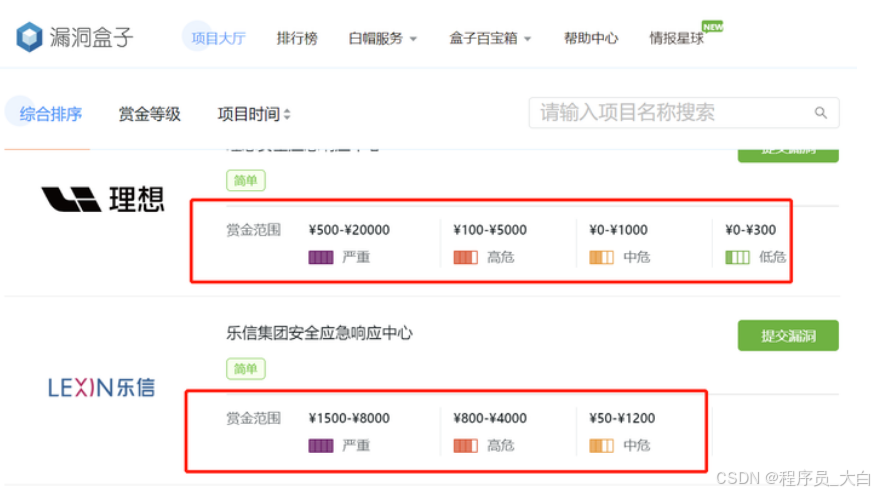Viewport: 876px width, 493px height.
Task: Click the search magnifier icon
Action: pos(820,113)
